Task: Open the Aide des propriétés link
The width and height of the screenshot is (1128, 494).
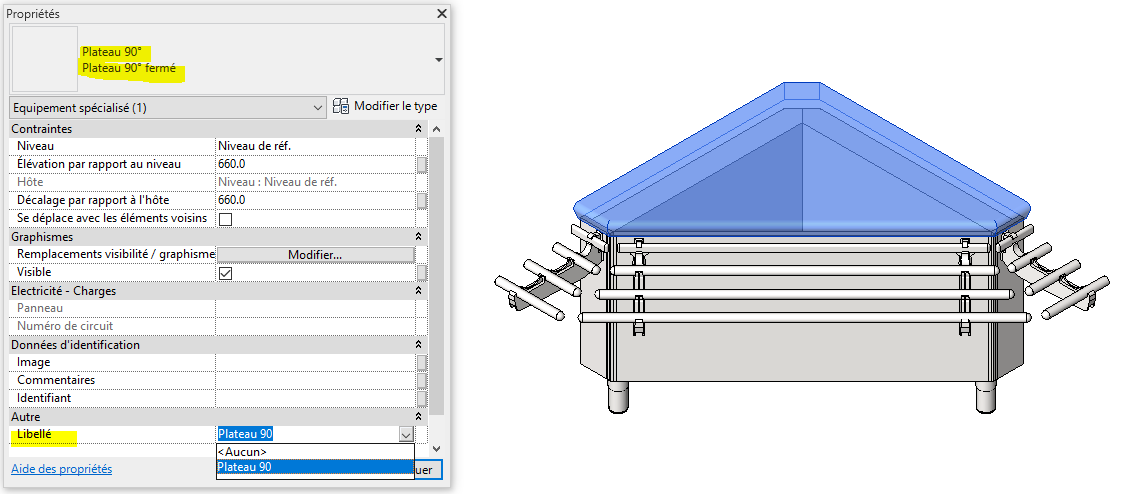Action: (x=61, y=469)
